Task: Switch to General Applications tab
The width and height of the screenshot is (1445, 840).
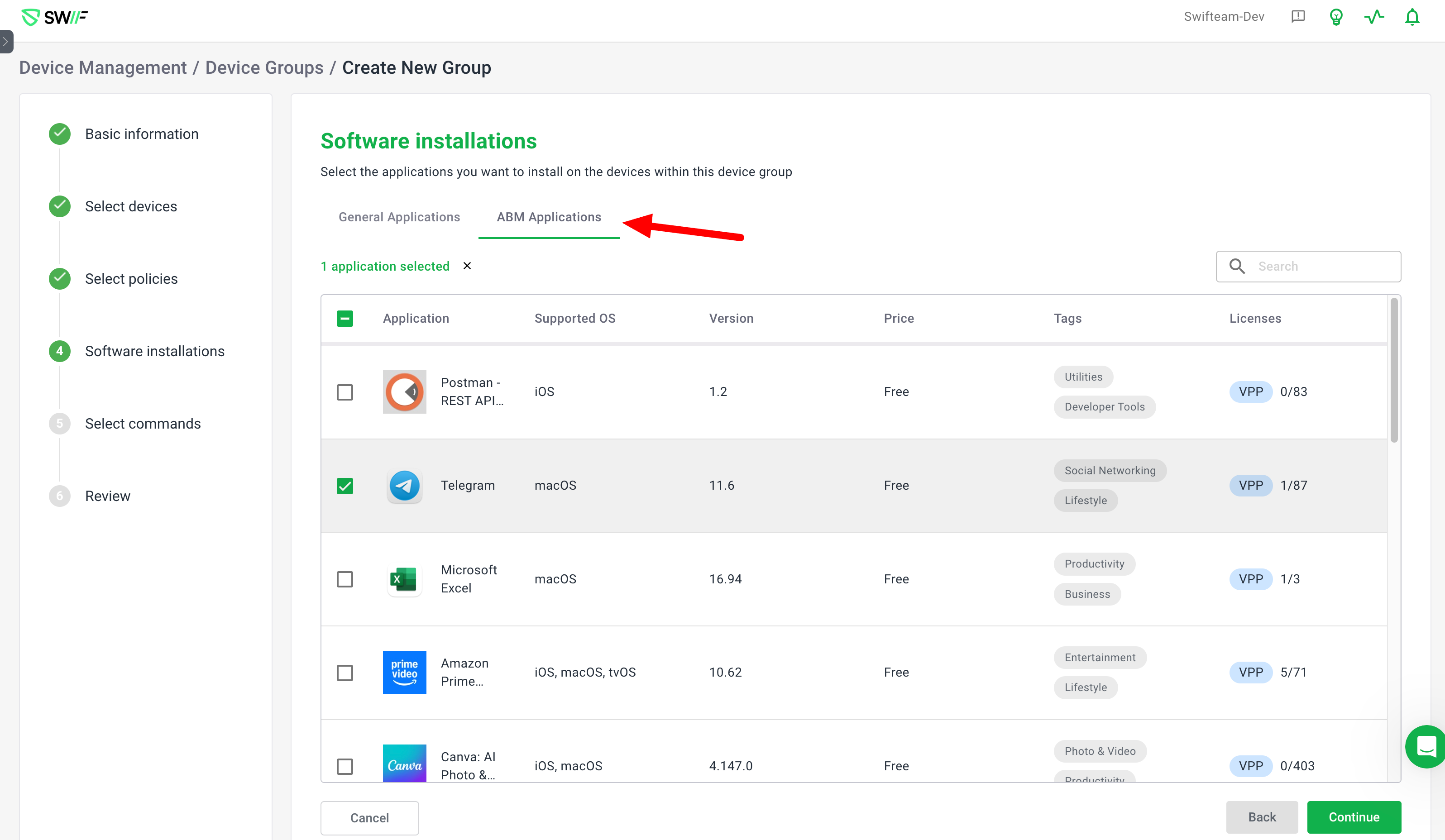Action: 399,217
